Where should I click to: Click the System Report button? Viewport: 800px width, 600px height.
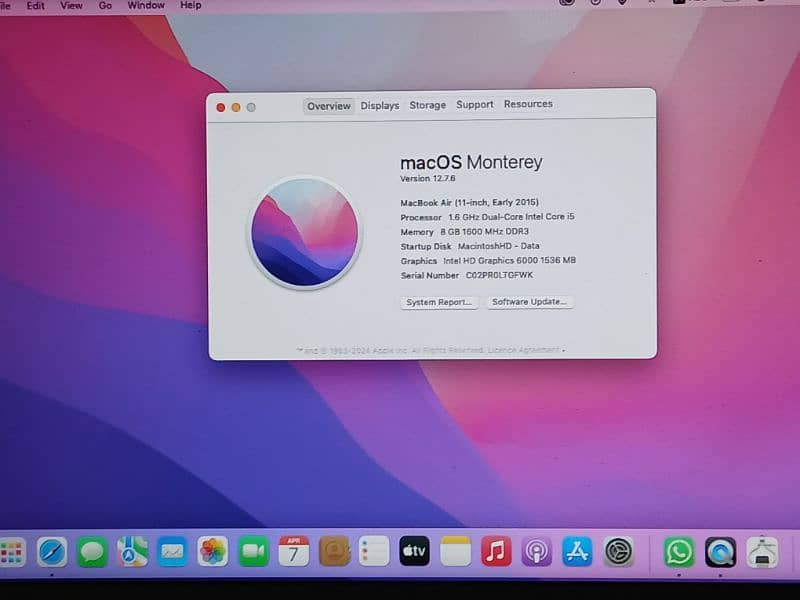439,302
